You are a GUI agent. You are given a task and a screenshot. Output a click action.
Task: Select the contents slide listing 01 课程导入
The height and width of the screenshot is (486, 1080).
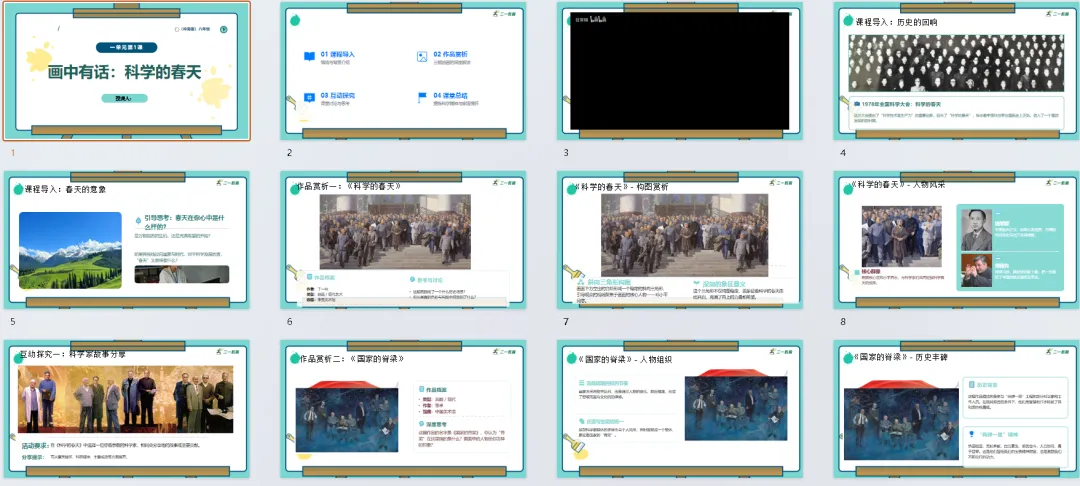click(404, 71)
